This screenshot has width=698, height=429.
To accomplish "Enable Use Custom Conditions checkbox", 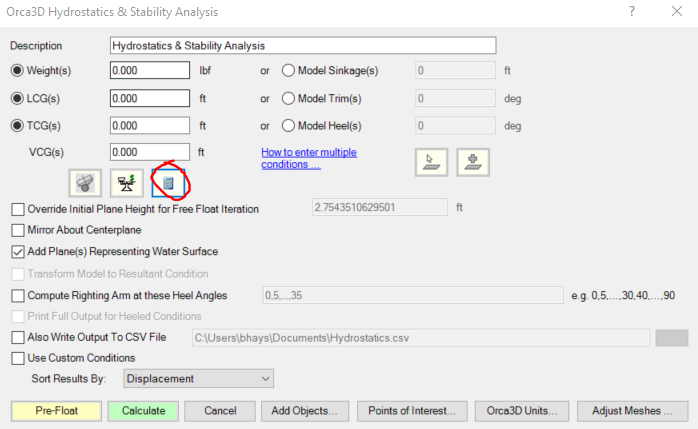I will [18, 358].
